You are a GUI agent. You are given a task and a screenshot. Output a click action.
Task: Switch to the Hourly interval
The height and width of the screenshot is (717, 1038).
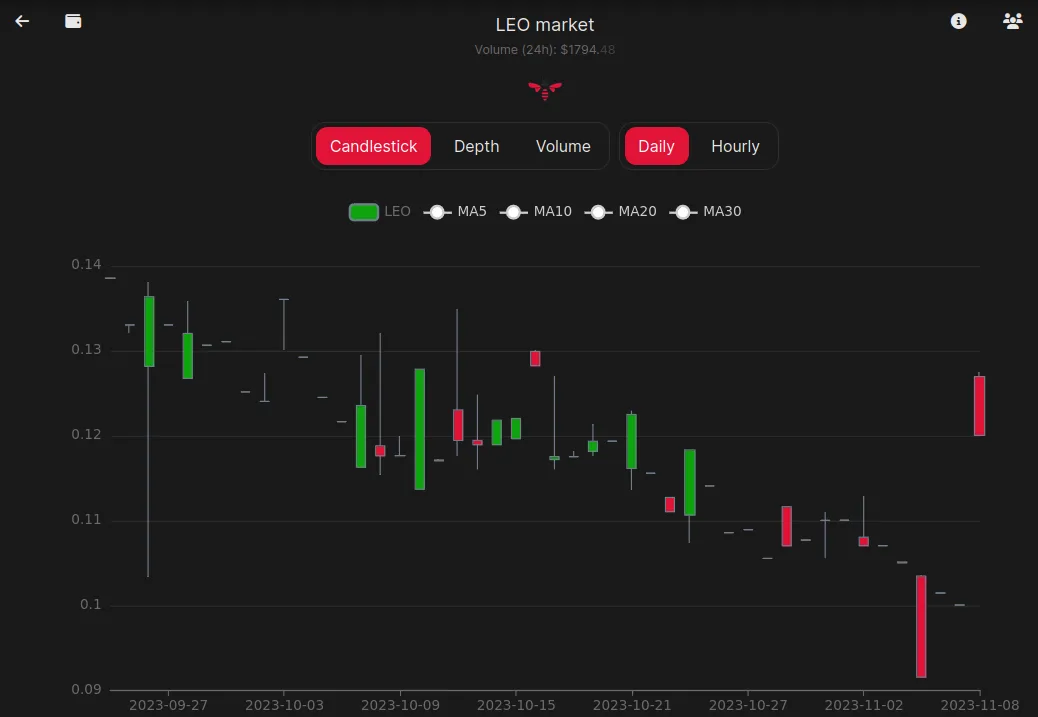tap(735, 146)
